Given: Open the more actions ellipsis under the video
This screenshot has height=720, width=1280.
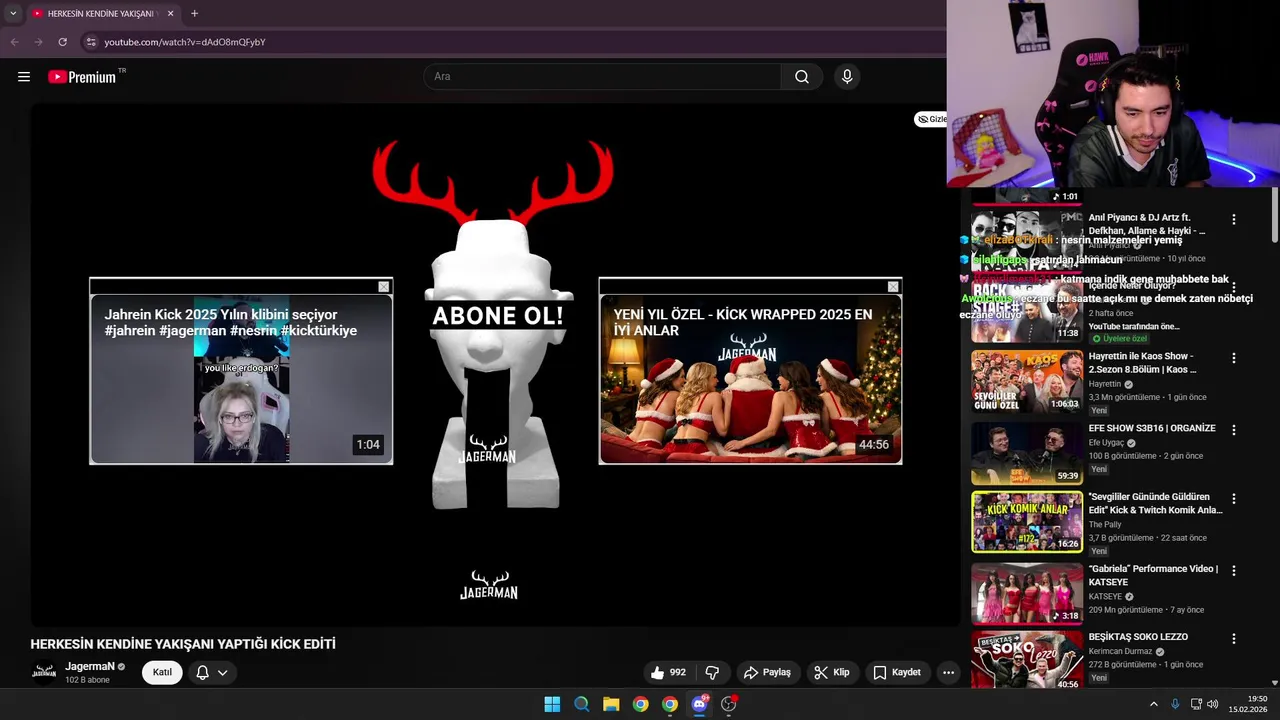Looking at the screenshot, I should click(948, 673).
